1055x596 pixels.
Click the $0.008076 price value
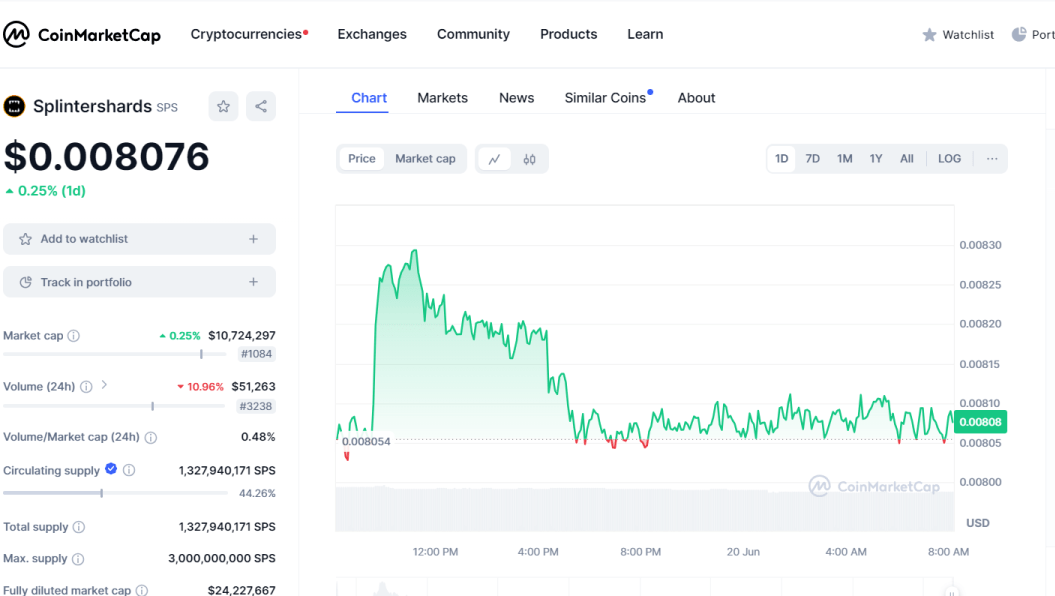[106, 157]
